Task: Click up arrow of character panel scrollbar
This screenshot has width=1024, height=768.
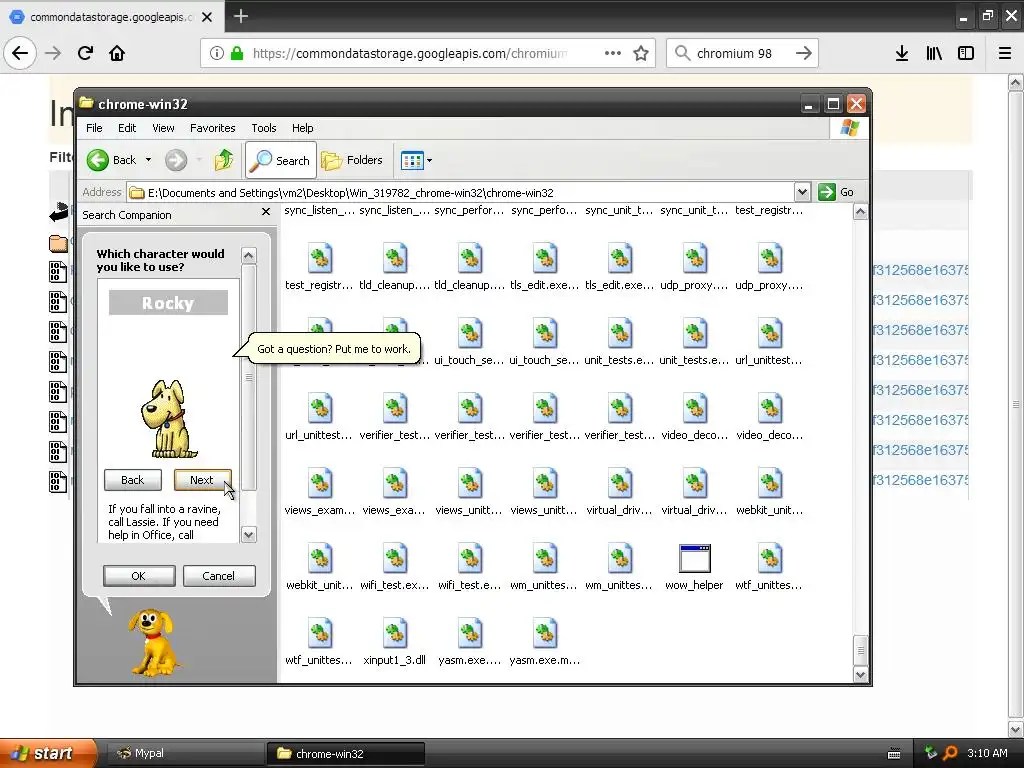Action: (x=249, y=255)
